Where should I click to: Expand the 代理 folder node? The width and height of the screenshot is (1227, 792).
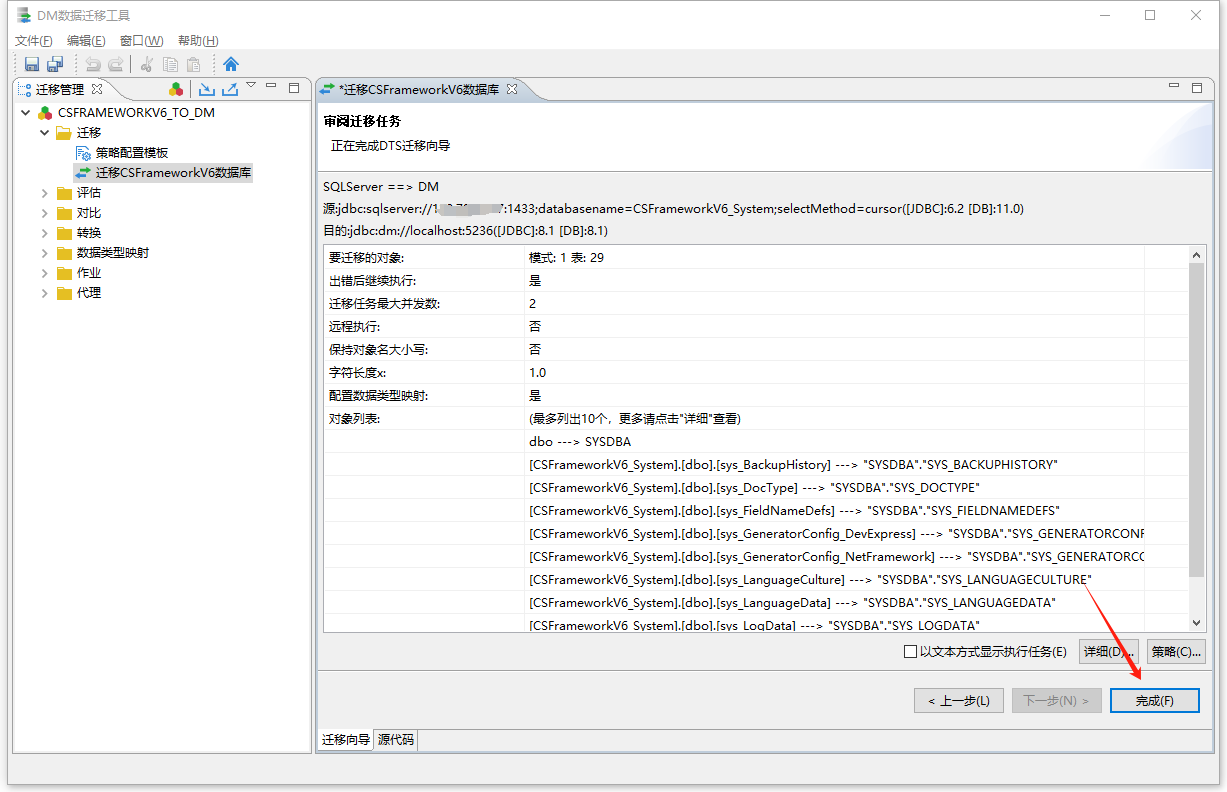coord(44,293)
